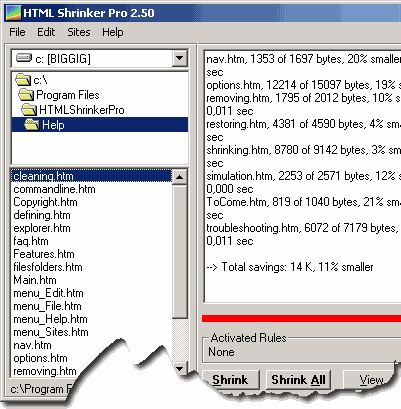Click the HTMLShrinkerPro folder icon

pos(29,110)
